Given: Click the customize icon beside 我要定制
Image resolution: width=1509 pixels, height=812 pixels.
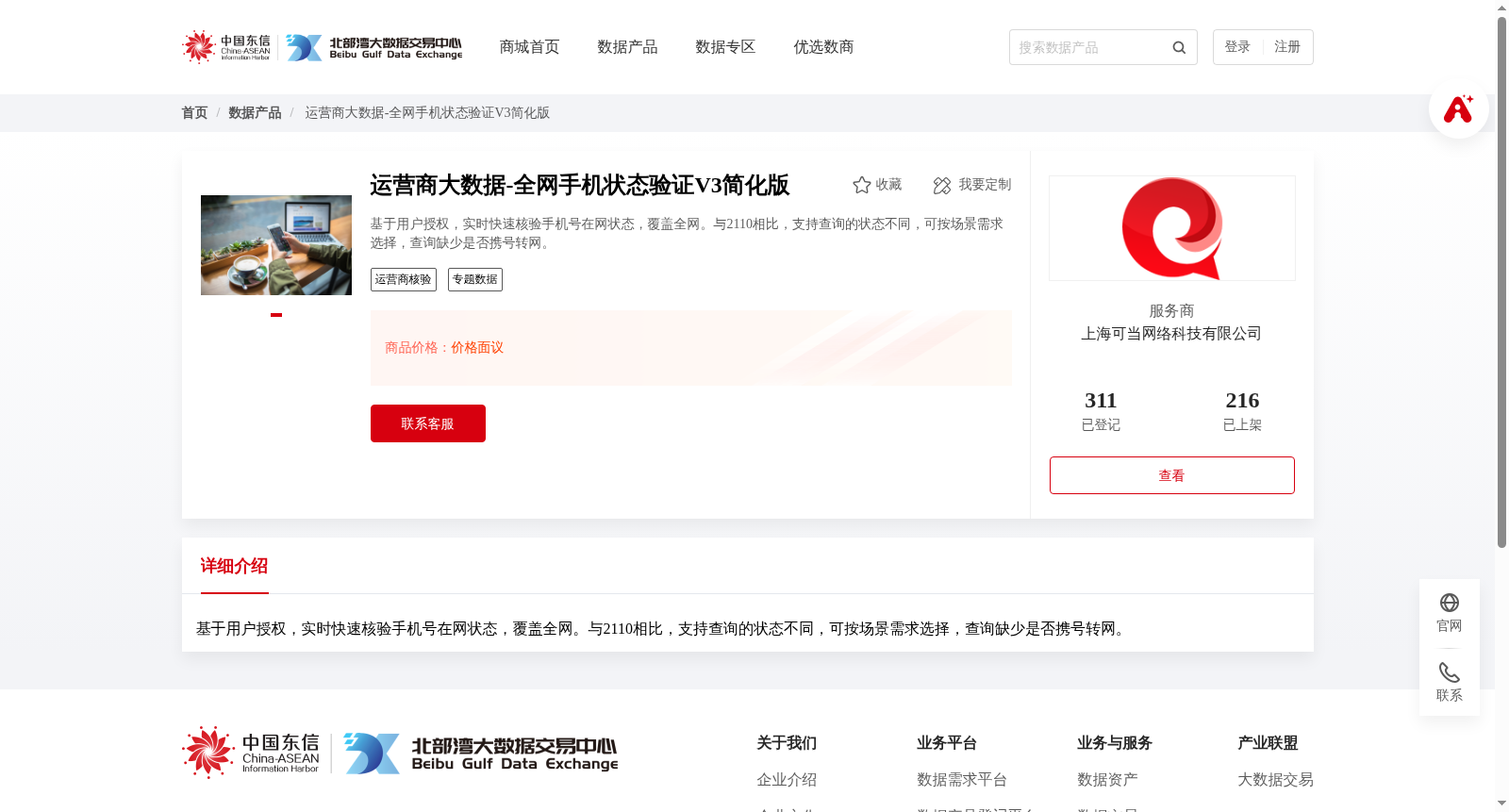Looking at the screenshot, I should click(941, 185).
